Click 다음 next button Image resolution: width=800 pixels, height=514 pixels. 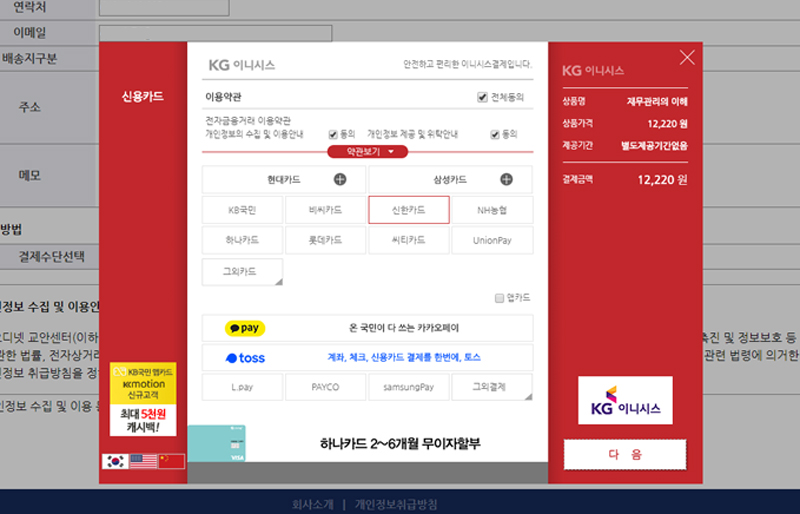coord(625,454)
